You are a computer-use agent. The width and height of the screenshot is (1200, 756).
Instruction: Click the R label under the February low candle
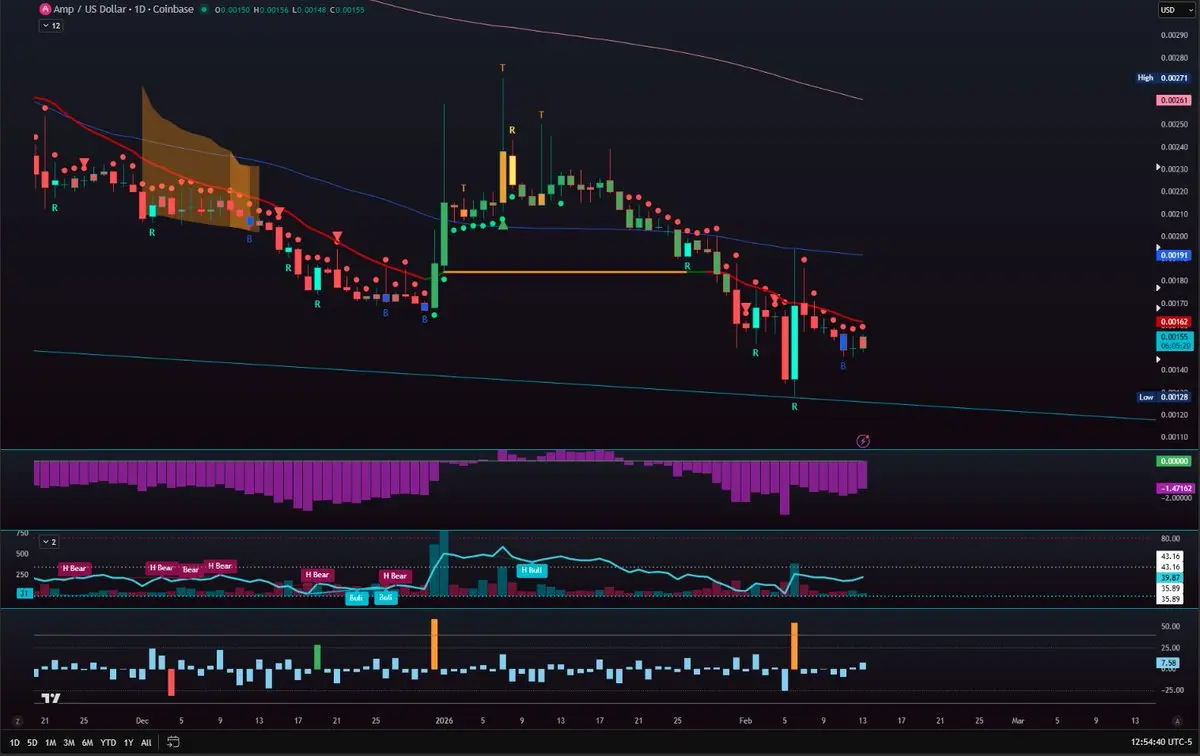795,407
